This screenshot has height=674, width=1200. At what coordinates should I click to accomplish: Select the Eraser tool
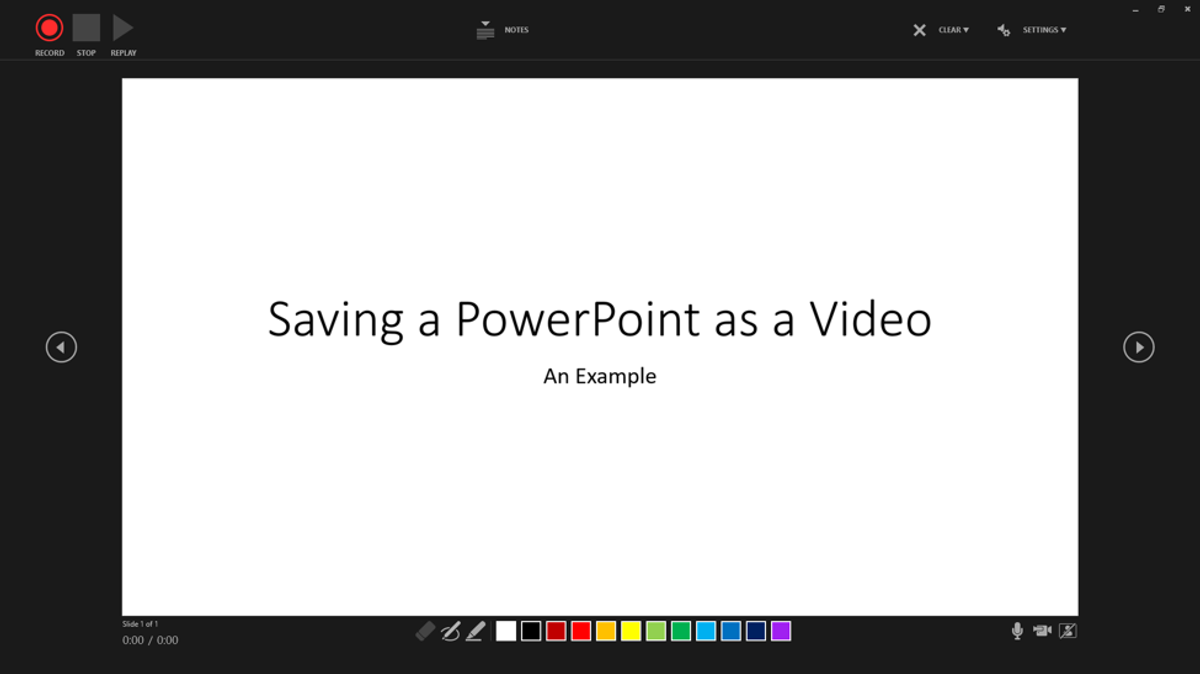coord(426,631)
